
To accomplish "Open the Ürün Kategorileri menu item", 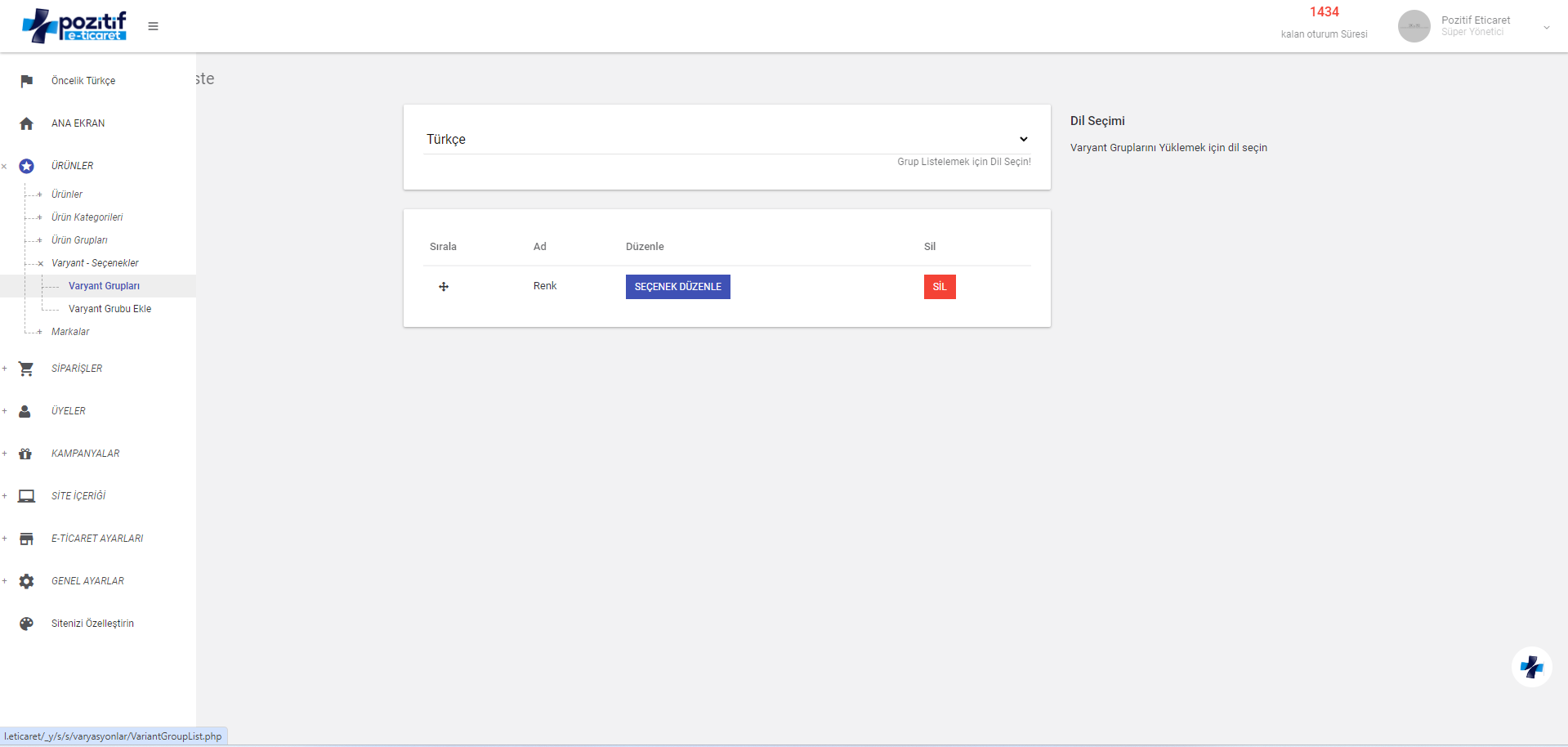I will [87, 217].
